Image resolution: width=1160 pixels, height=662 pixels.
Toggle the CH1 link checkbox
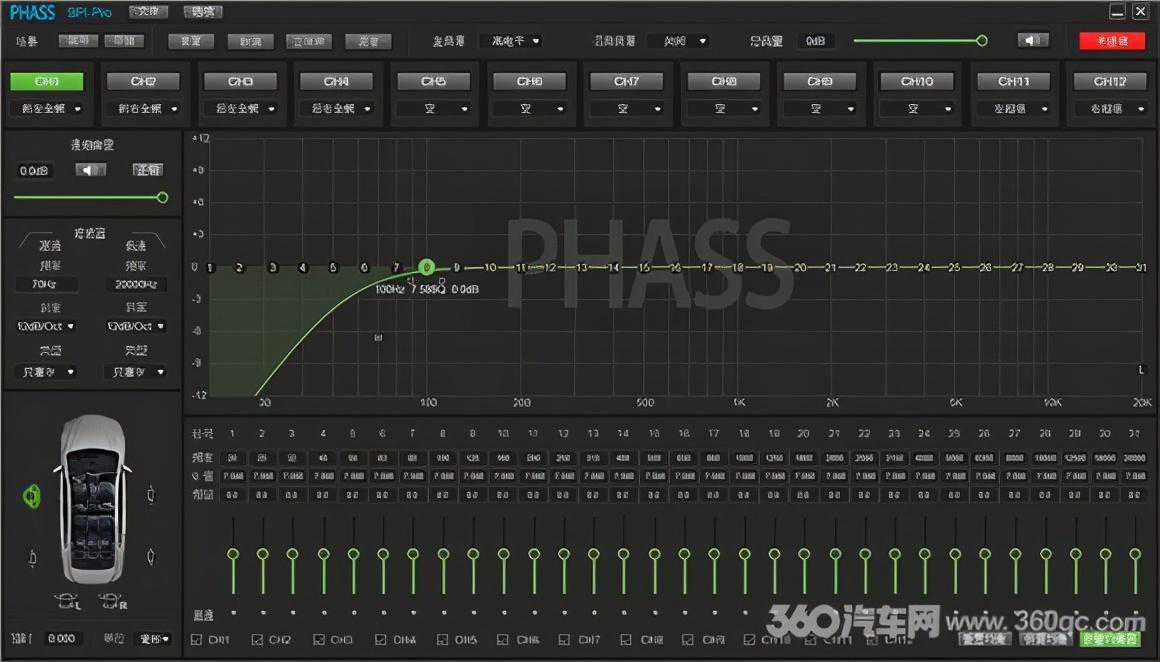[x=196, y=639]
